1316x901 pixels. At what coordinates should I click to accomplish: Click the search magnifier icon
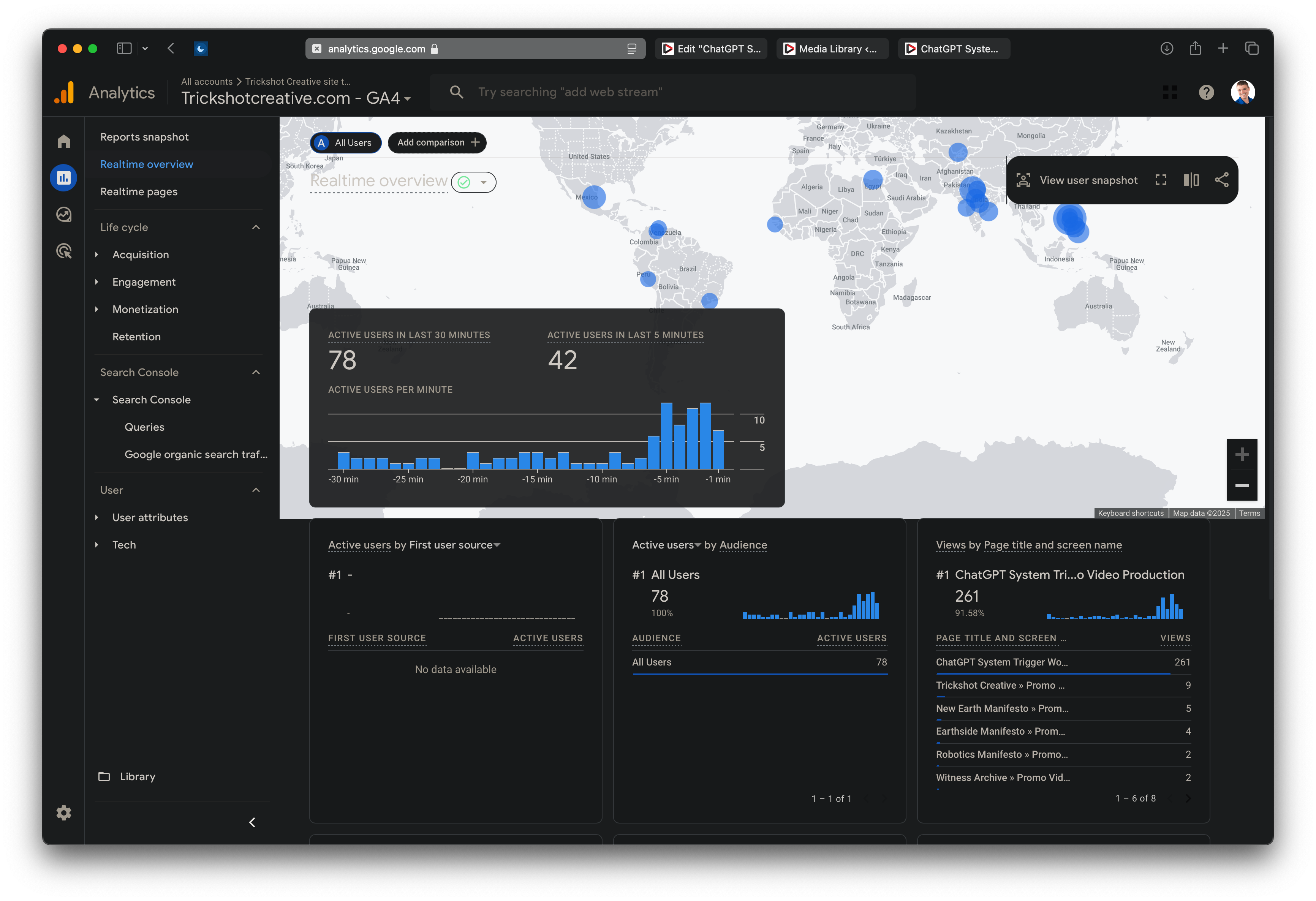456,92
